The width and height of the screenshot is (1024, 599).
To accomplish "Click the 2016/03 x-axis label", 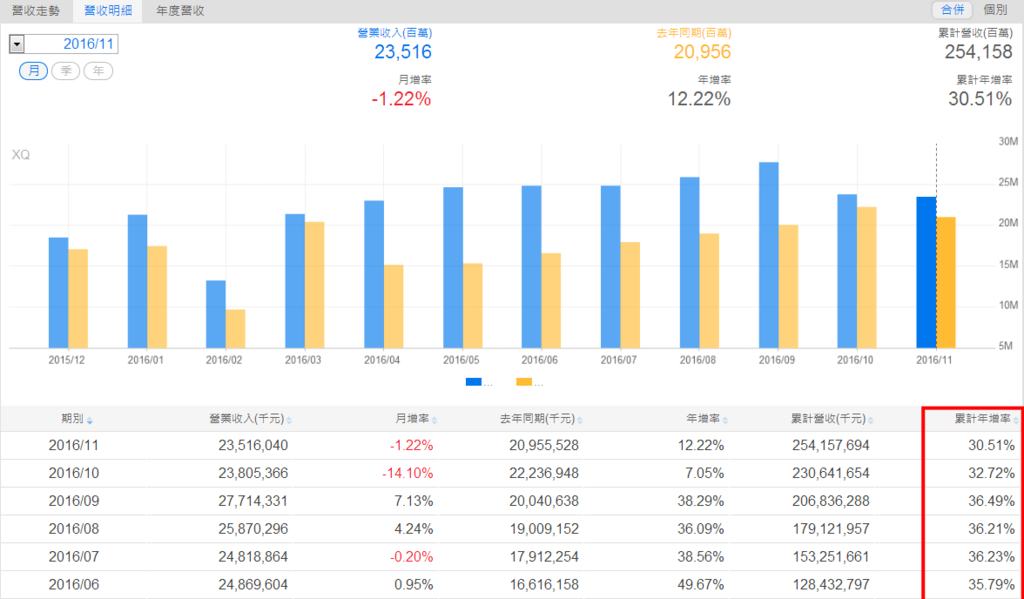I will [303, 360].
